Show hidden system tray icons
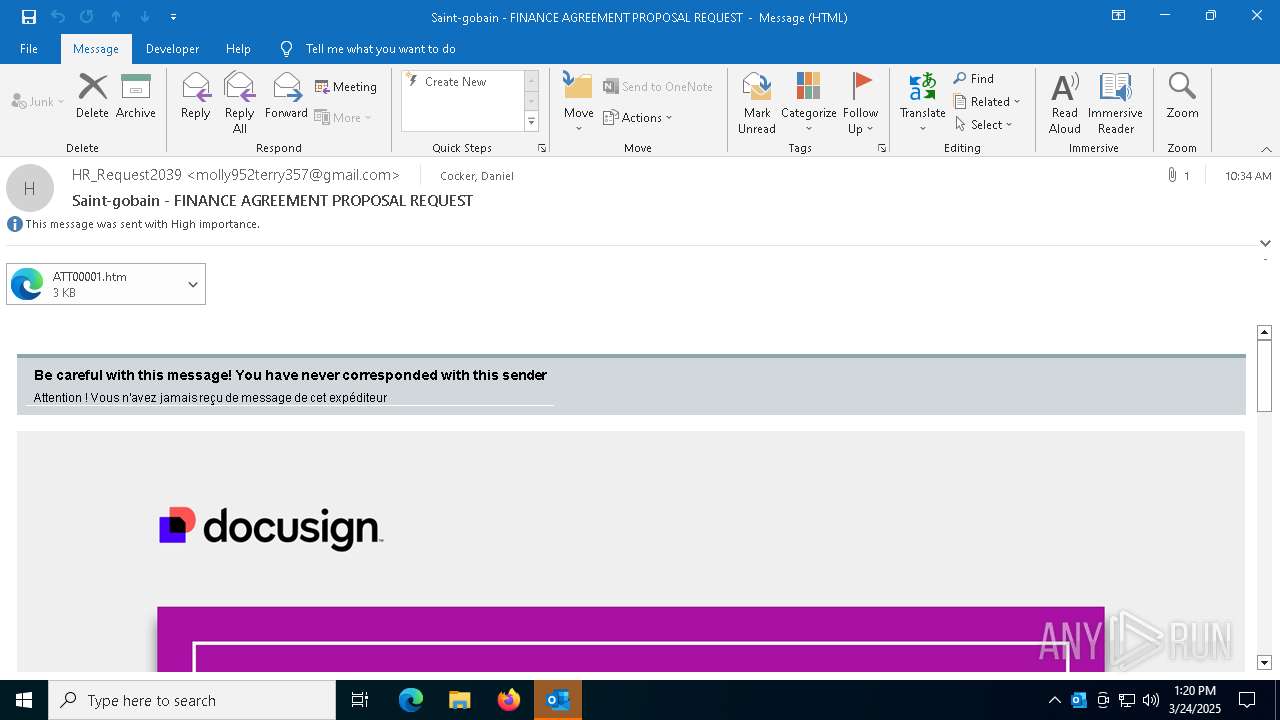Screen dimensions: 1280x720 1054,700
